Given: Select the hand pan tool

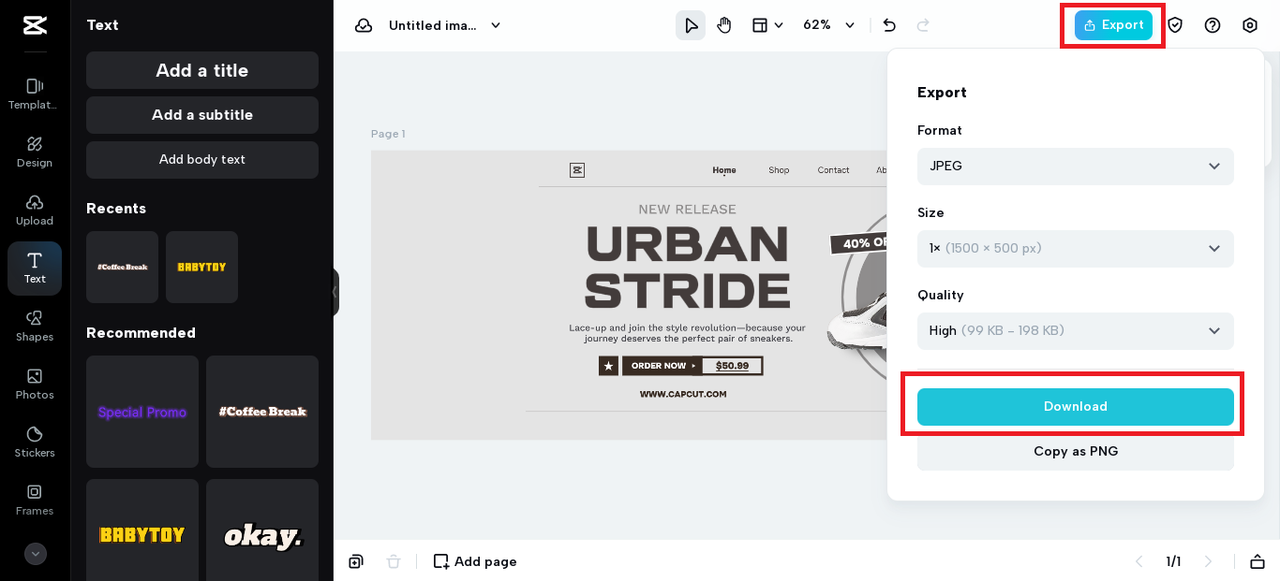Looking at the screenshot, I should click(724, 25).
